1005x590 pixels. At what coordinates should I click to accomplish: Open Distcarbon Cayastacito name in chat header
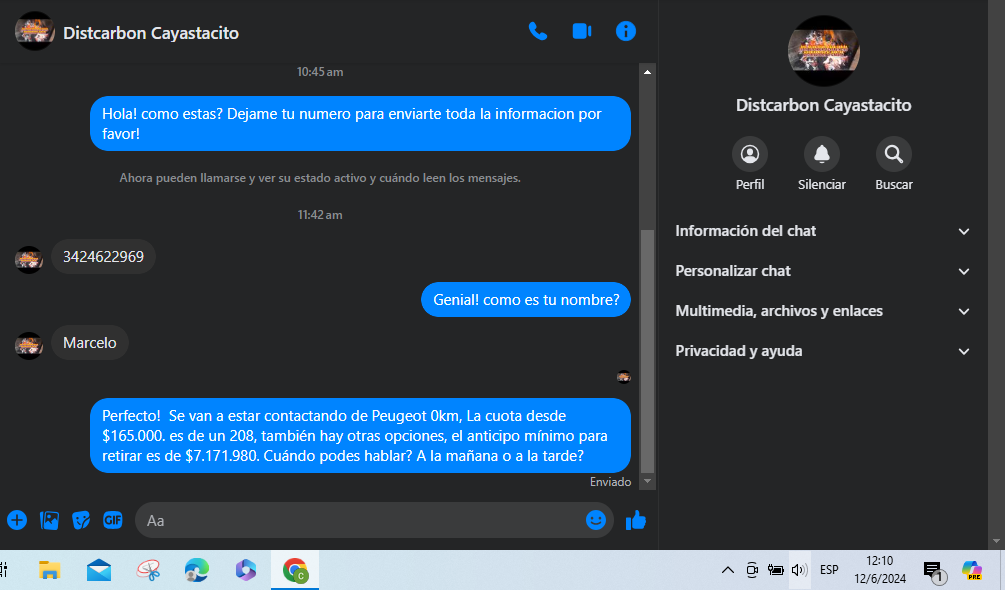[x=151, y=33]
